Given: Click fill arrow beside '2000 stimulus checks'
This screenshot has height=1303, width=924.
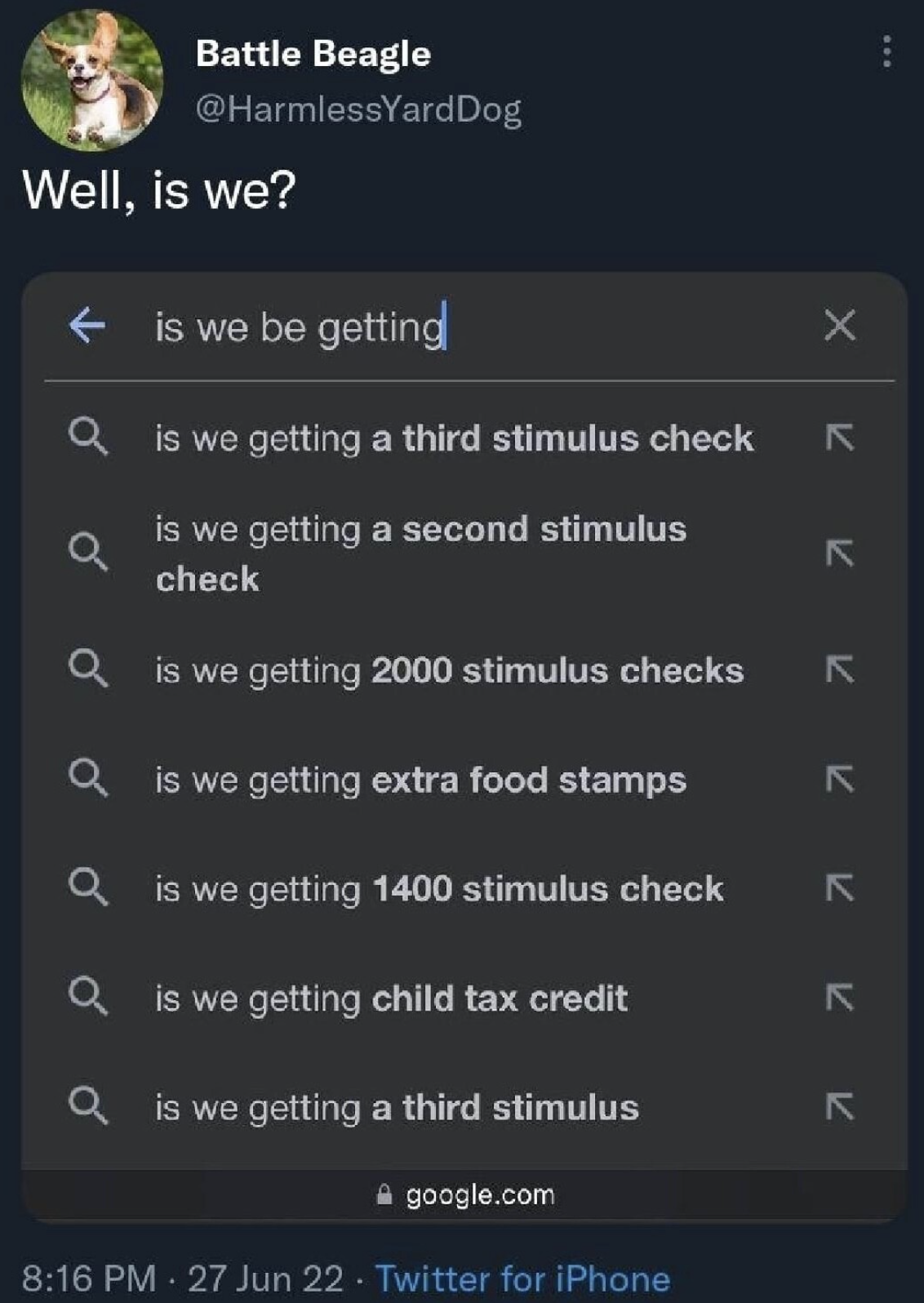Looking at the screenshot, I should pos(839,670).
